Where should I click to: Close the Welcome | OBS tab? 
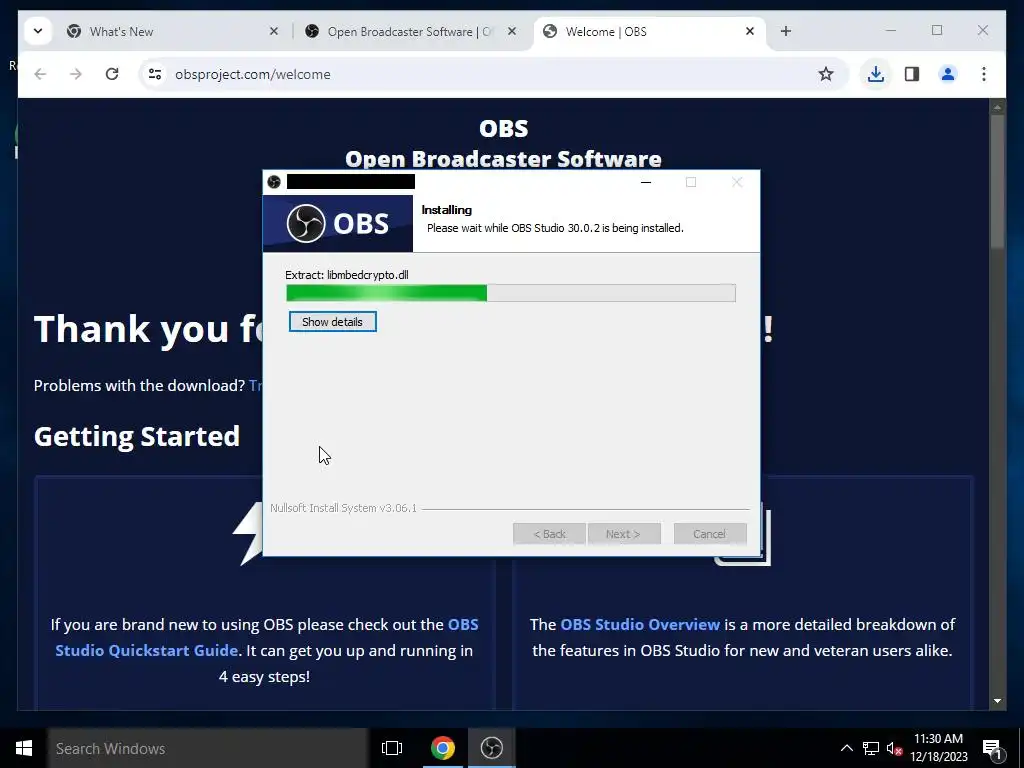click(x=750, y=31)
